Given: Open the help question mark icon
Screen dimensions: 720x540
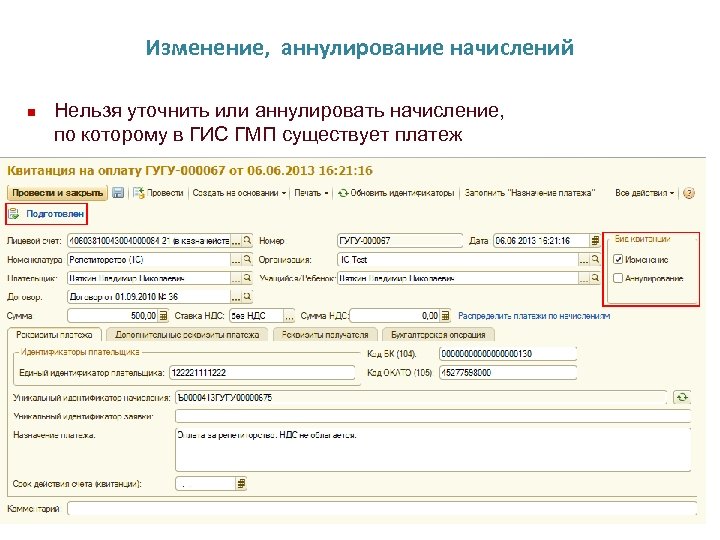Looking at the screenshot, I should click(x=689, y=193).
